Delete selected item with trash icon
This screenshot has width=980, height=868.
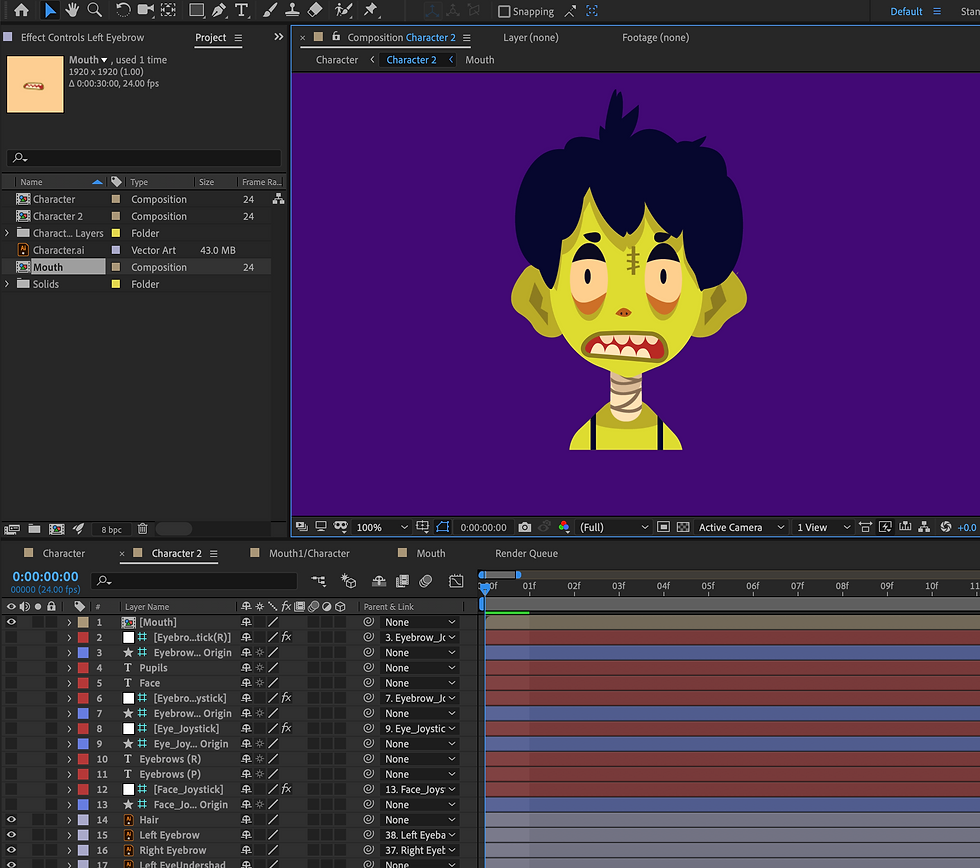coord(142,529)
